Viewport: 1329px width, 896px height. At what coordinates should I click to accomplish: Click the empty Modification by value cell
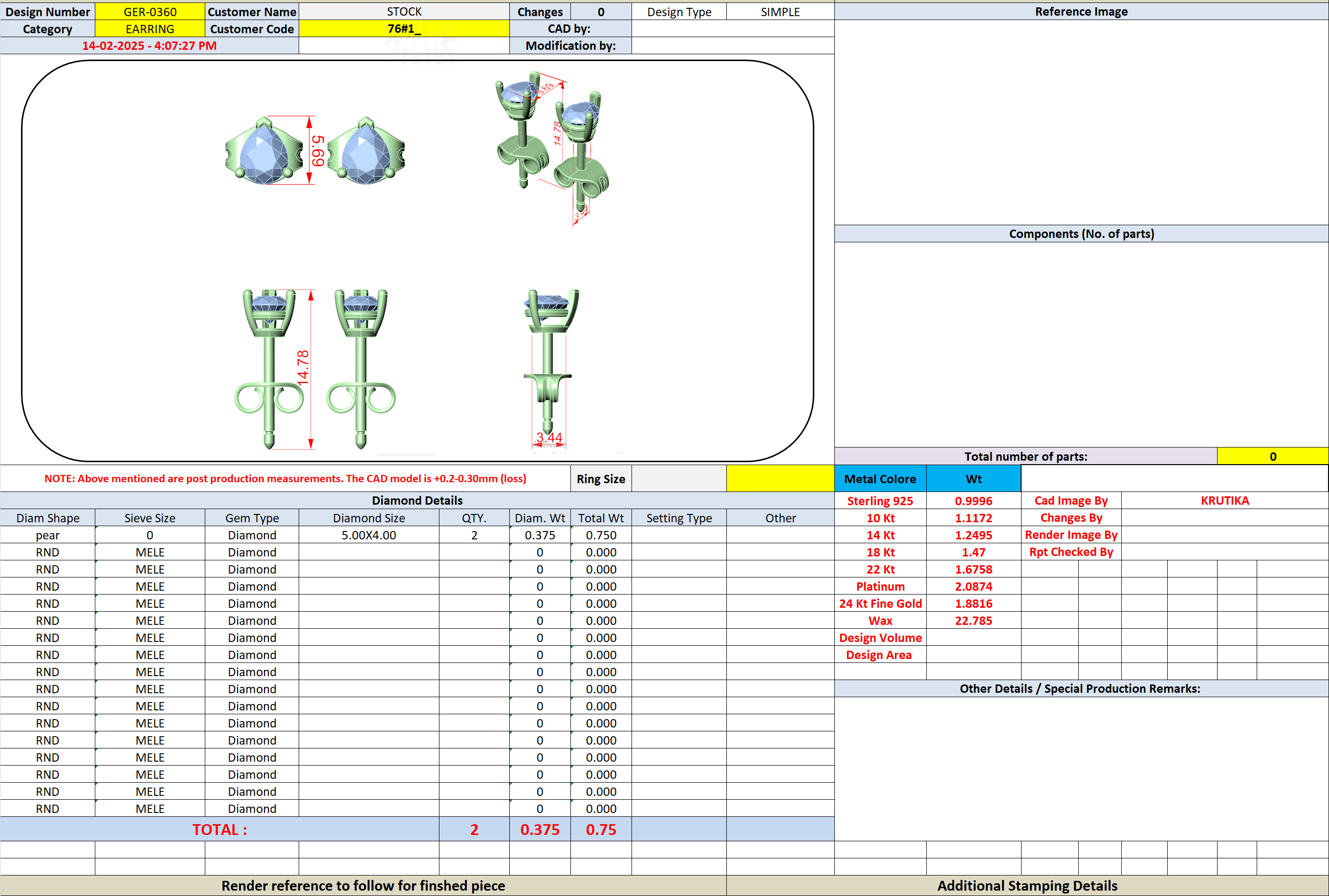click(733, 46)
